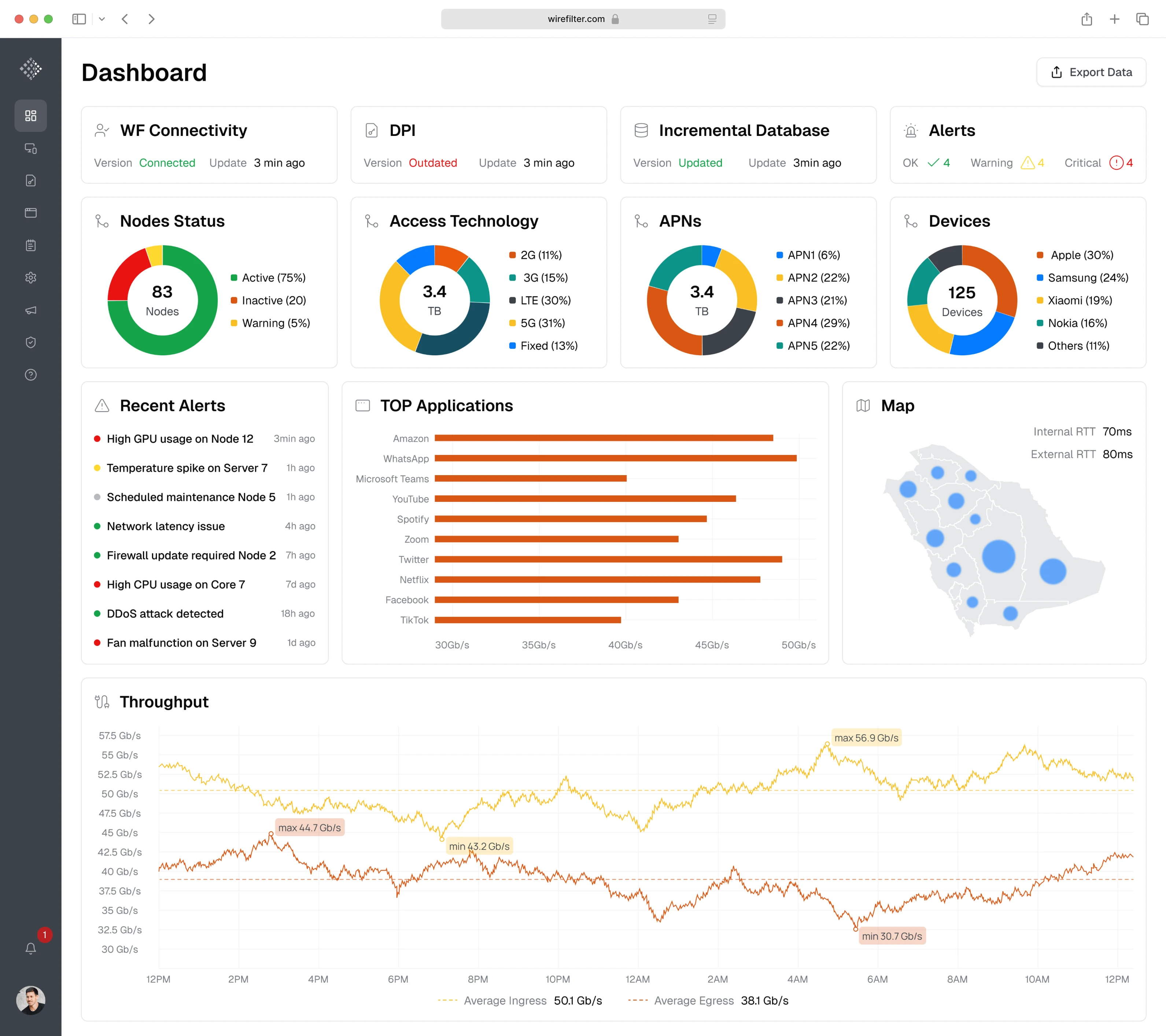Open the dashboard grid icon in sidebar
Viewport: 1166px width, 1036px height.
[x=31, y=116]
